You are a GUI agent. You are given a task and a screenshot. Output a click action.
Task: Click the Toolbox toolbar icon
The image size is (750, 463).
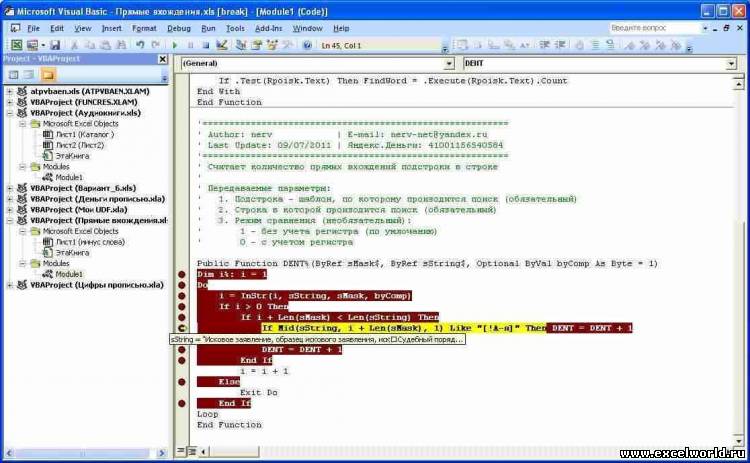pyautogui.click(x=288, y=45)
